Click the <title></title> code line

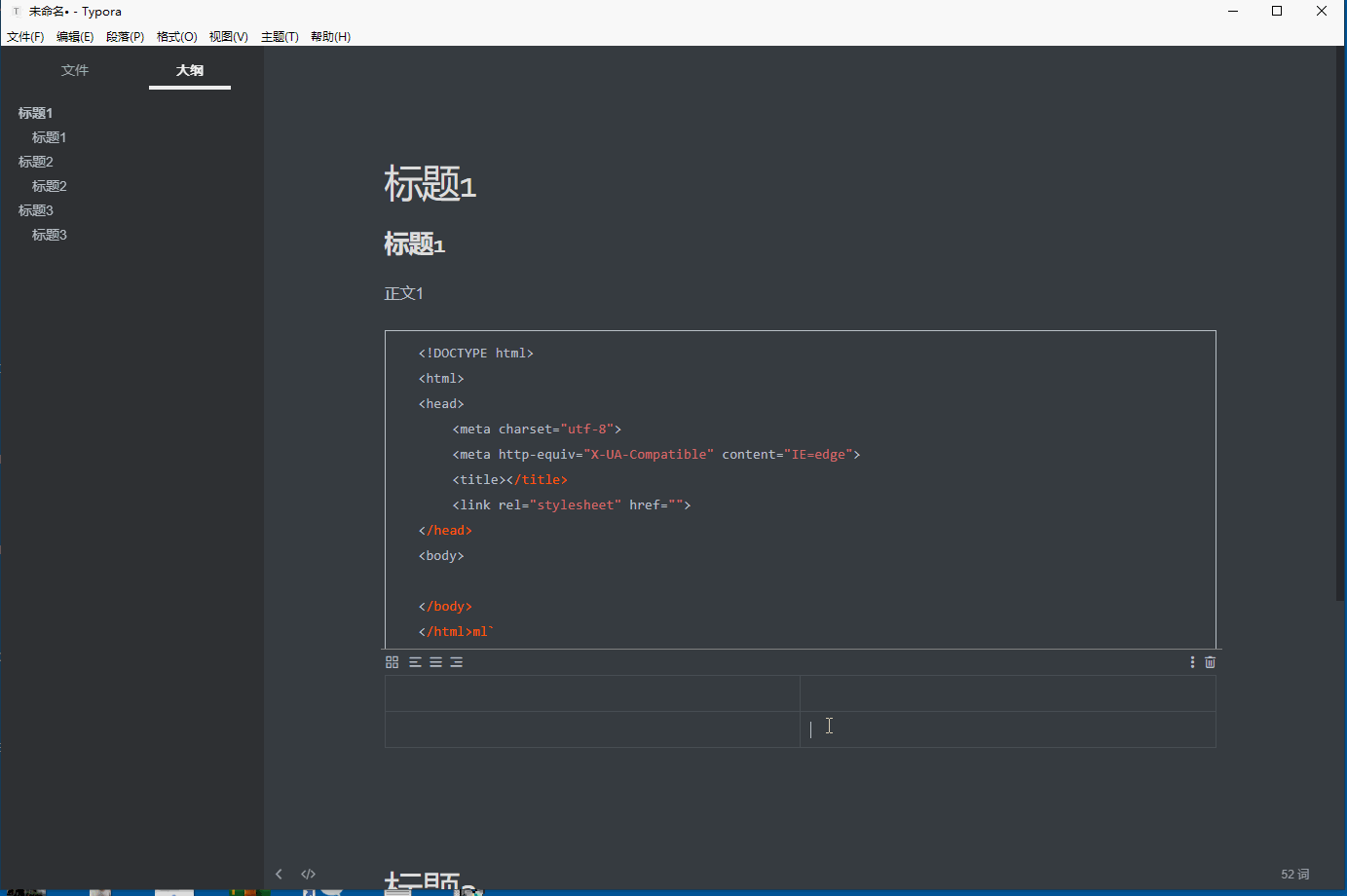point(509,480)
